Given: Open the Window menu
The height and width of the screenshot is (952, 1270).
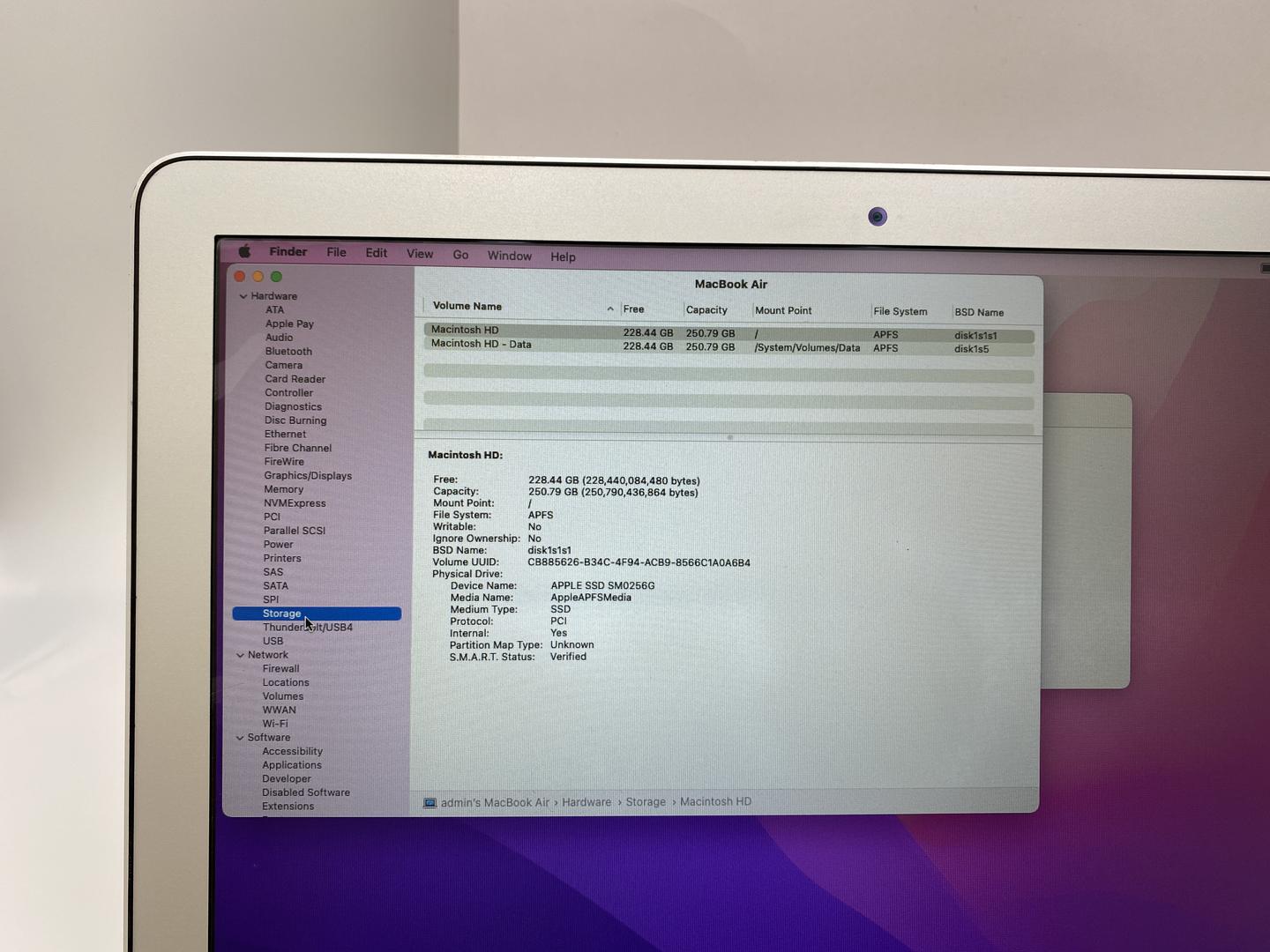Looking at the screenshot, I should point(510,256).
